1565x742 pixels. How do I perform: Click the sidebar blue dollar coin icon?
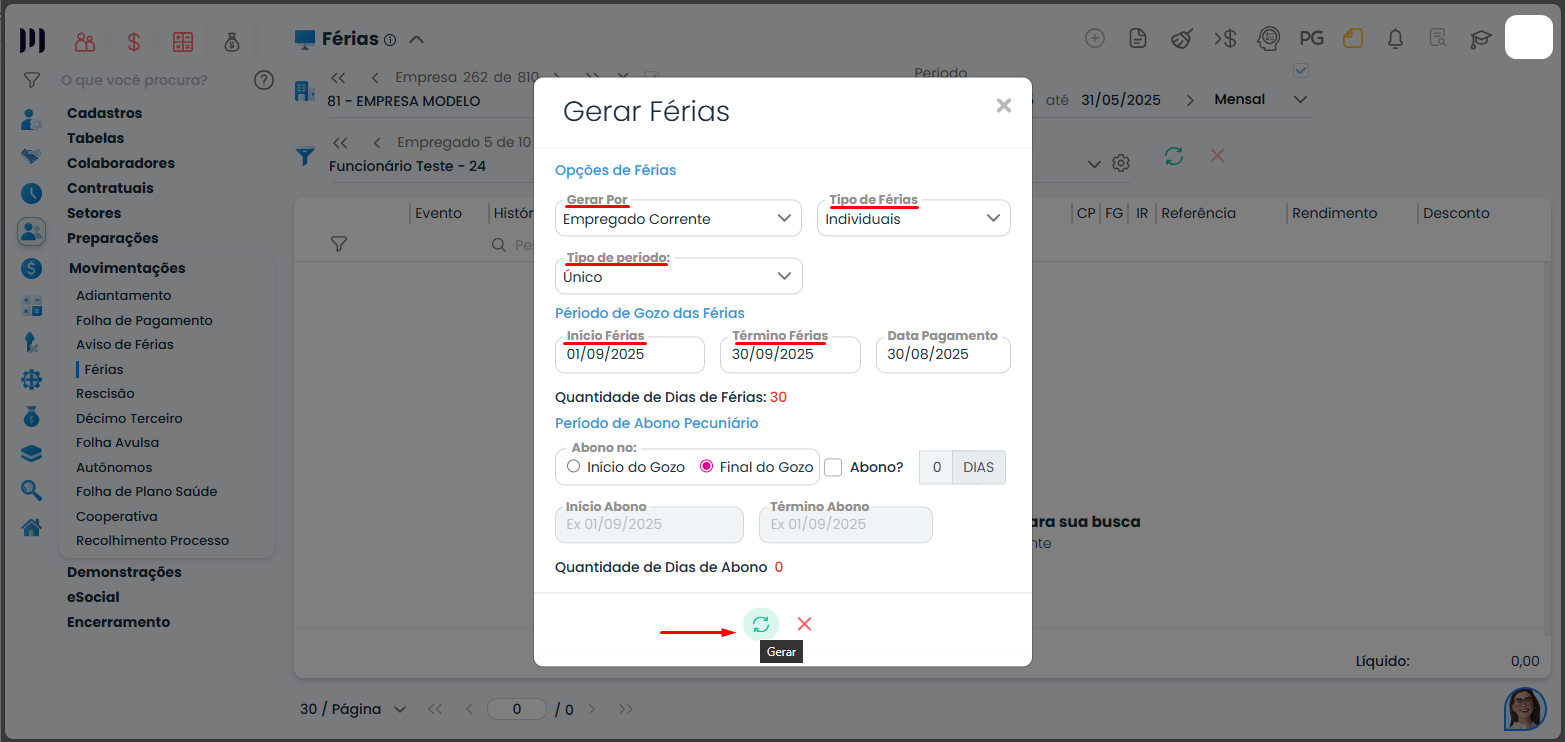31,269
